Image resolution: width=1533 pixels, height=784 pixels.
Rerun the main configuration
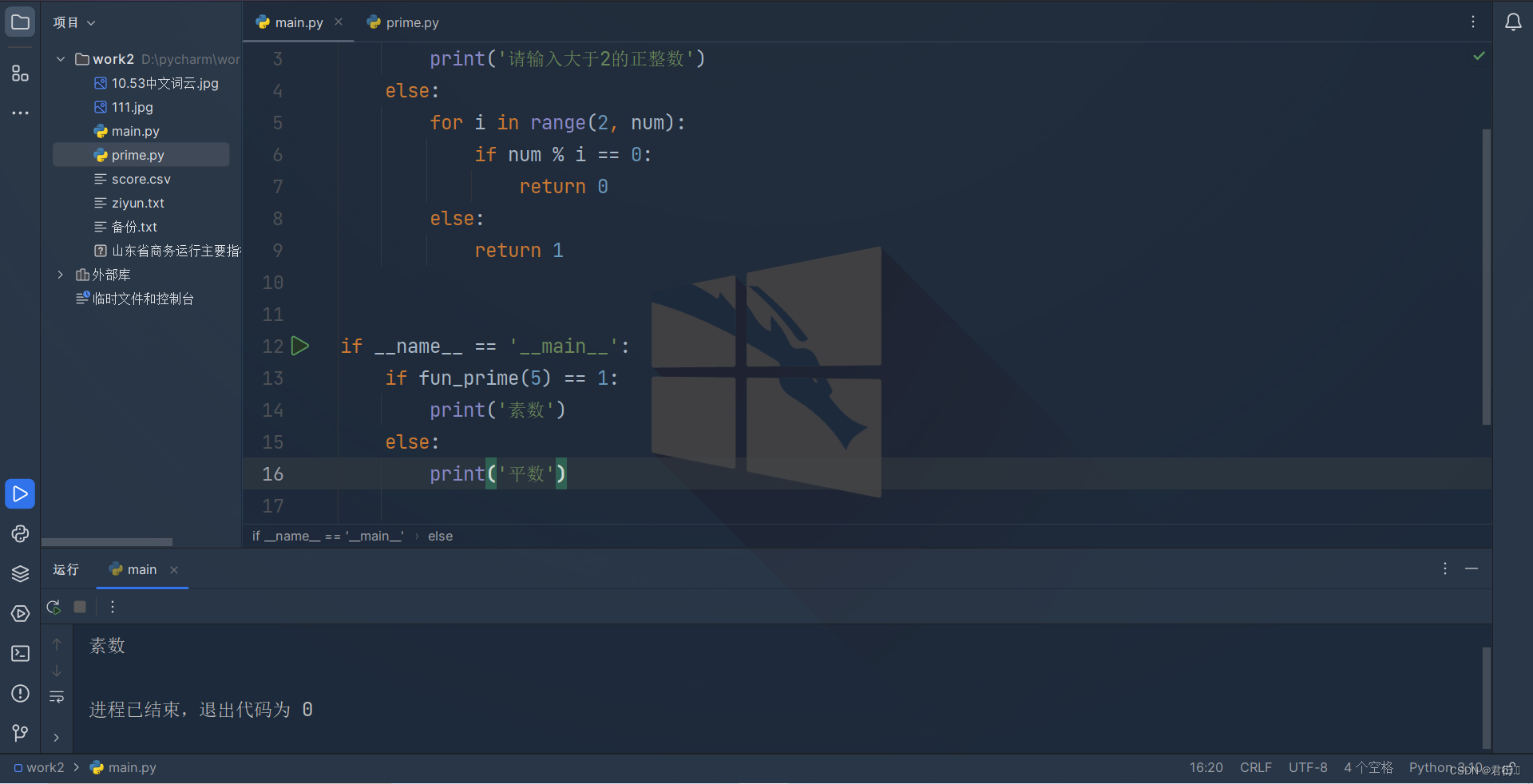(x=53, y=607)
